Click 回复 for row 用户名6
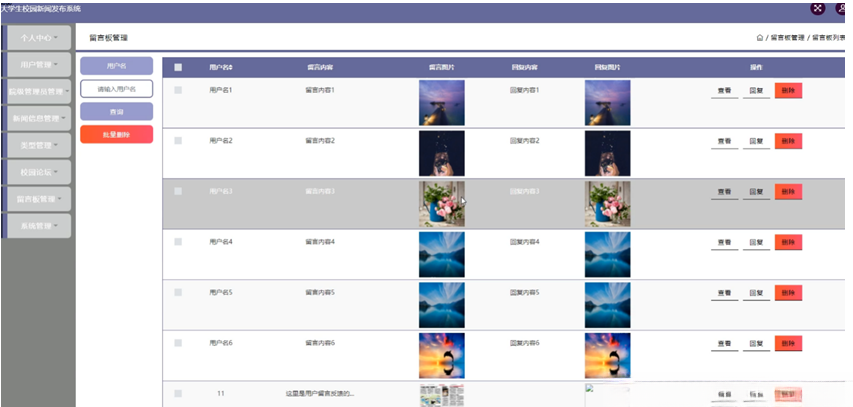Image resolution: width=853 pixels, height=407 pixels. click(x=756, y=344)
